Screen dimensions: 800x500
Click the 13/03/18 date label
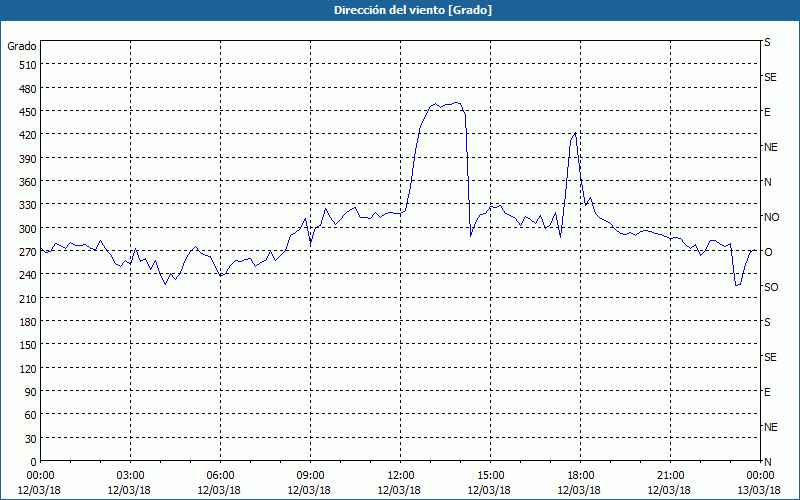759,490
